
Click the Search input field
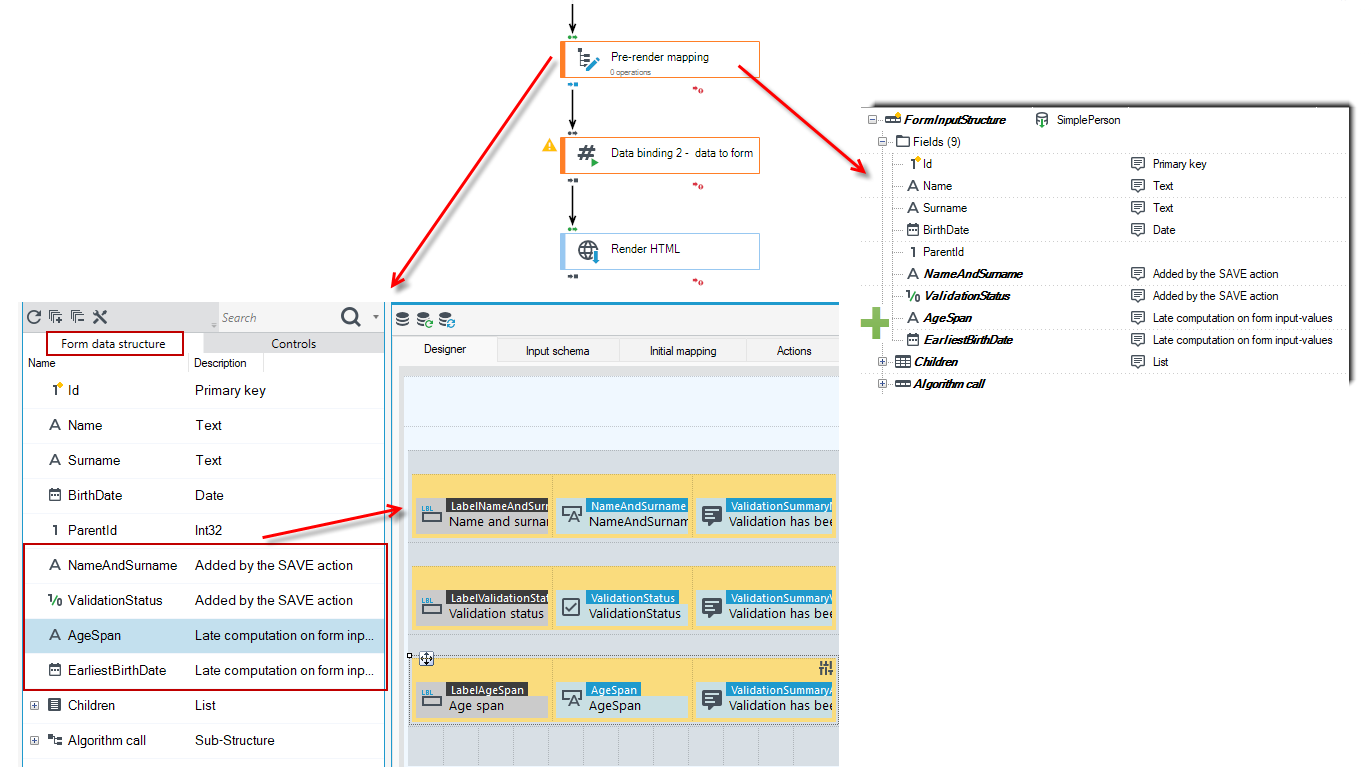pos(277,318)
